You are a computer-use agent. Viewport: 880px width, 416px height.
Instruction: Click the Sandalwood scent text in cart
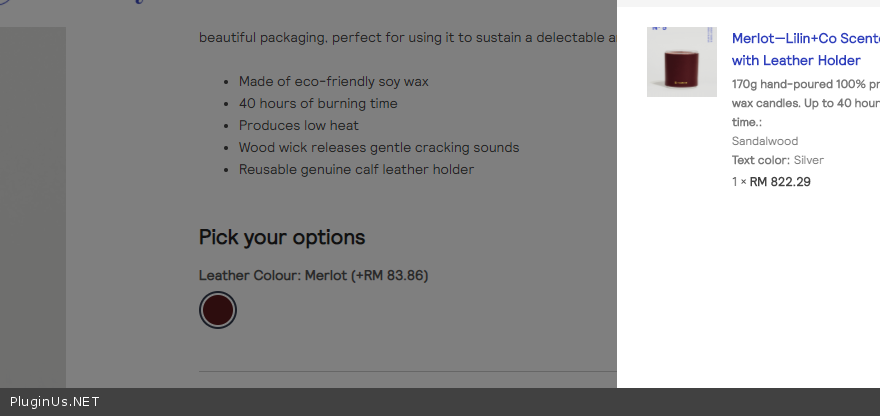pyautogui.click(x=765, y=141)
